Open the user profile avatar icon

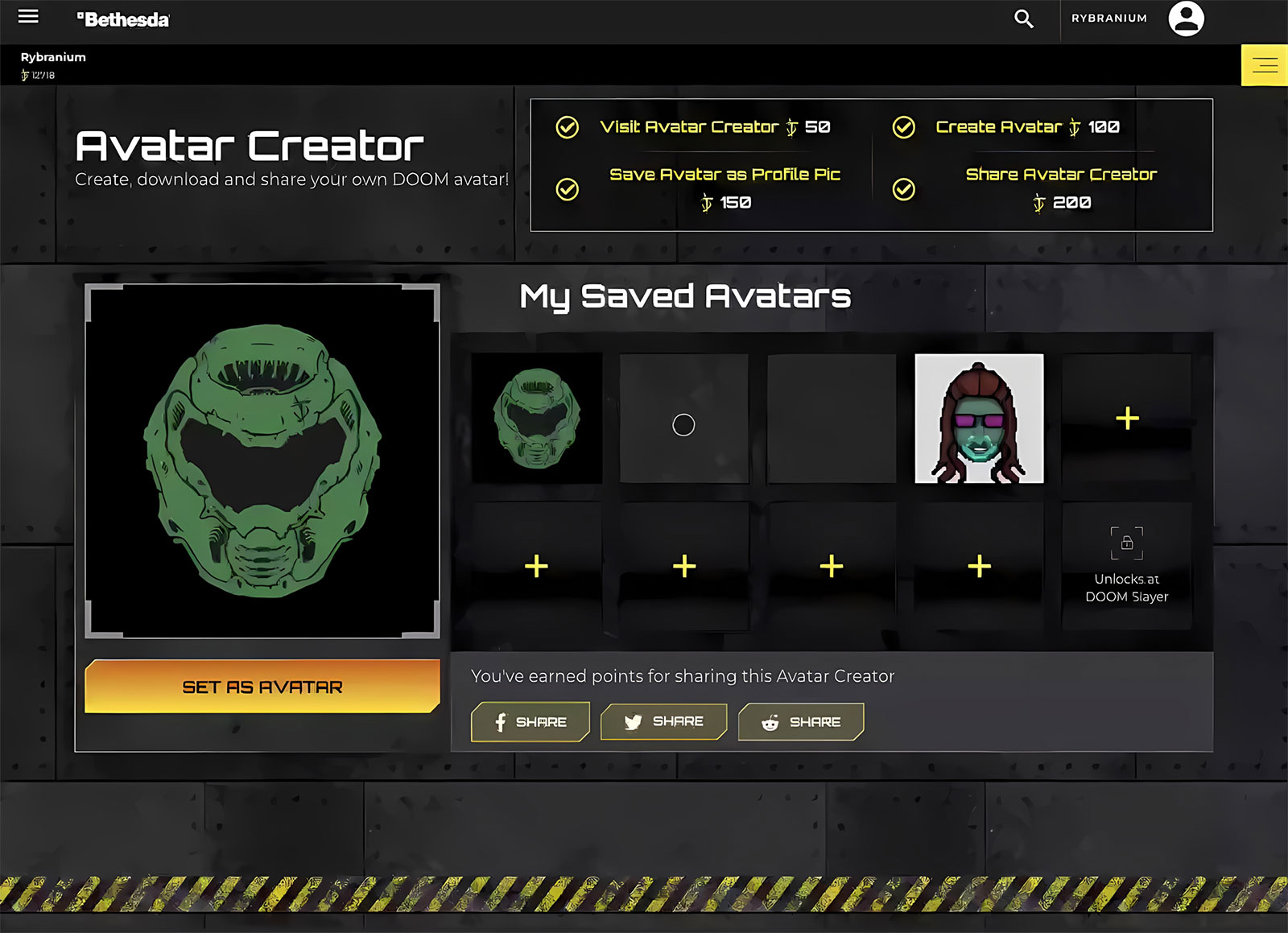(x=1186, y=19)
